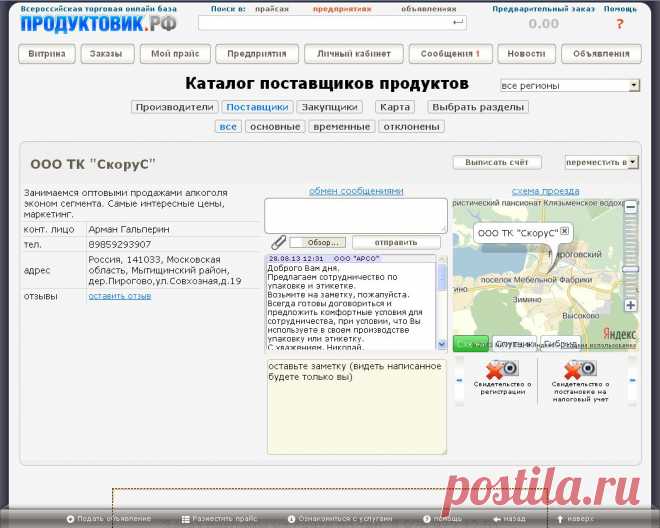Click помощь in bottom bar
Image resolution: width=660 pixels, height=528 pixels.
pyautogui.click(x=442, y=519)
